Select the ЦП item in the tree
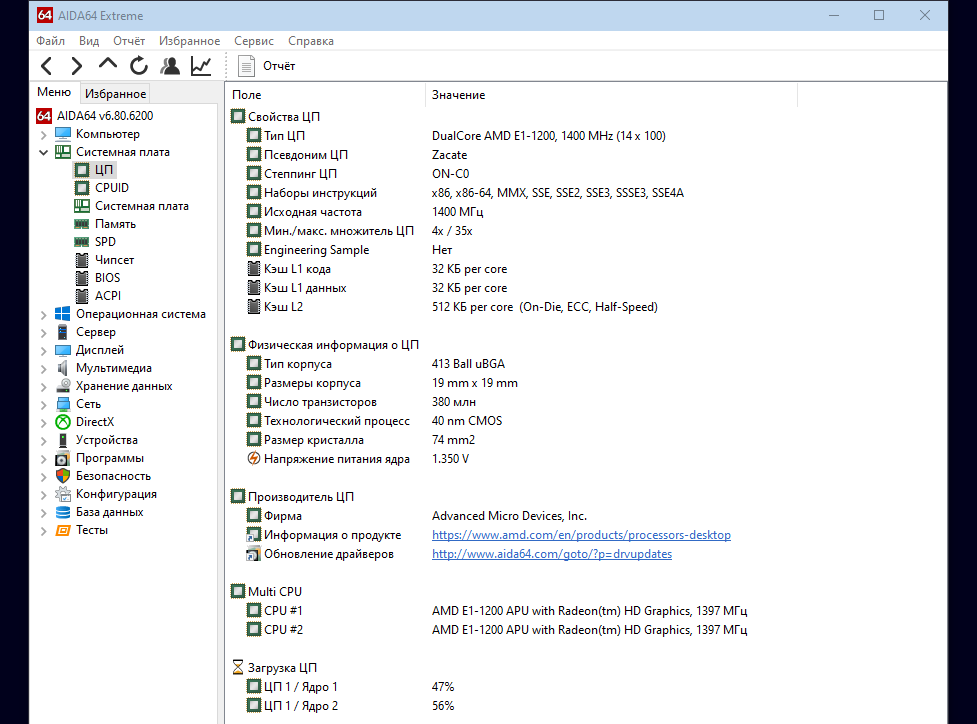The height and width of the screenshot is (724, 977). point(103,169)
